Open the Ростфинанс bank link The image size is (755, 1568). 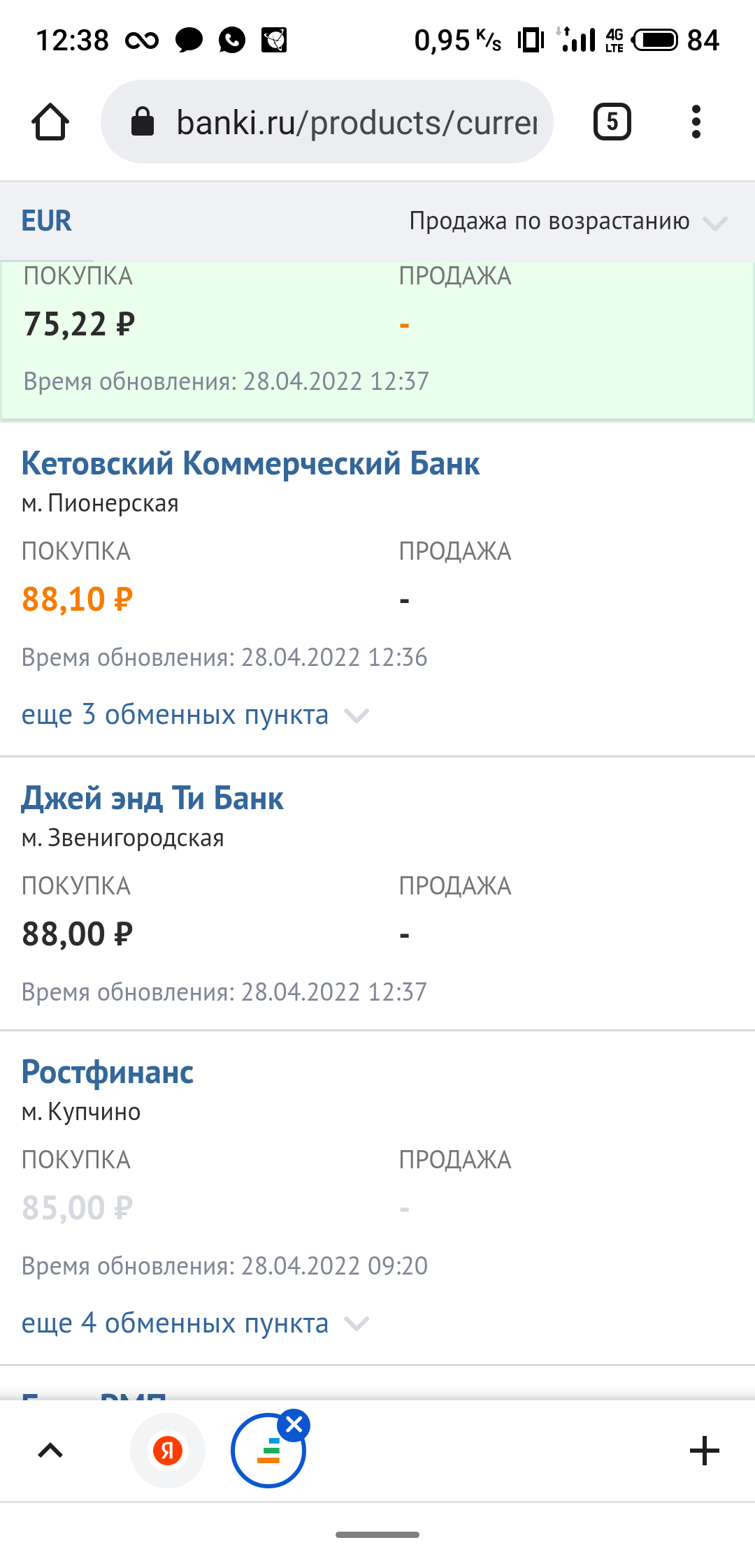pyautogui.click(x=108, y=1073)
